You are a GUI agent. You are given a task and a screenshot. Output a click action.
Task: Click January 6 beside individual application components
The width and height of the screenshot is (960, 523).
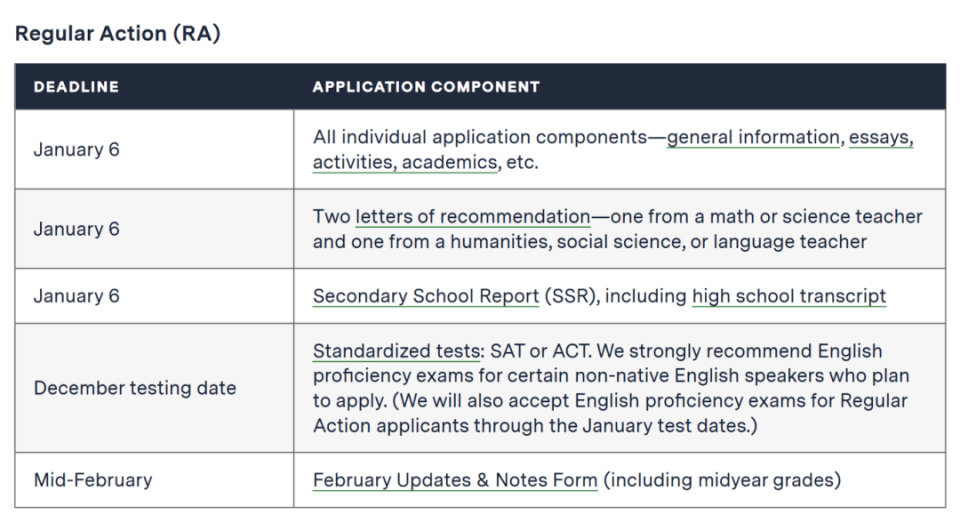76,150
